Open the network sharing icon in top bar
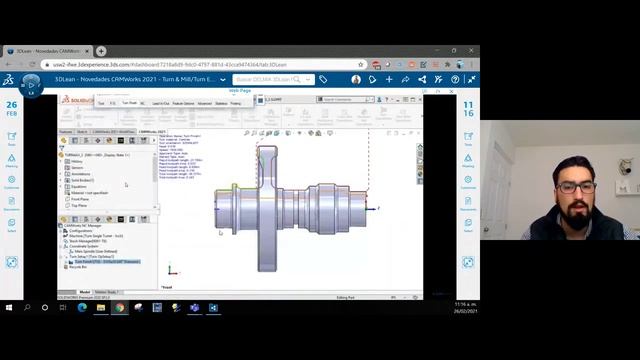The image size is (640, 360). pos(422,80)
